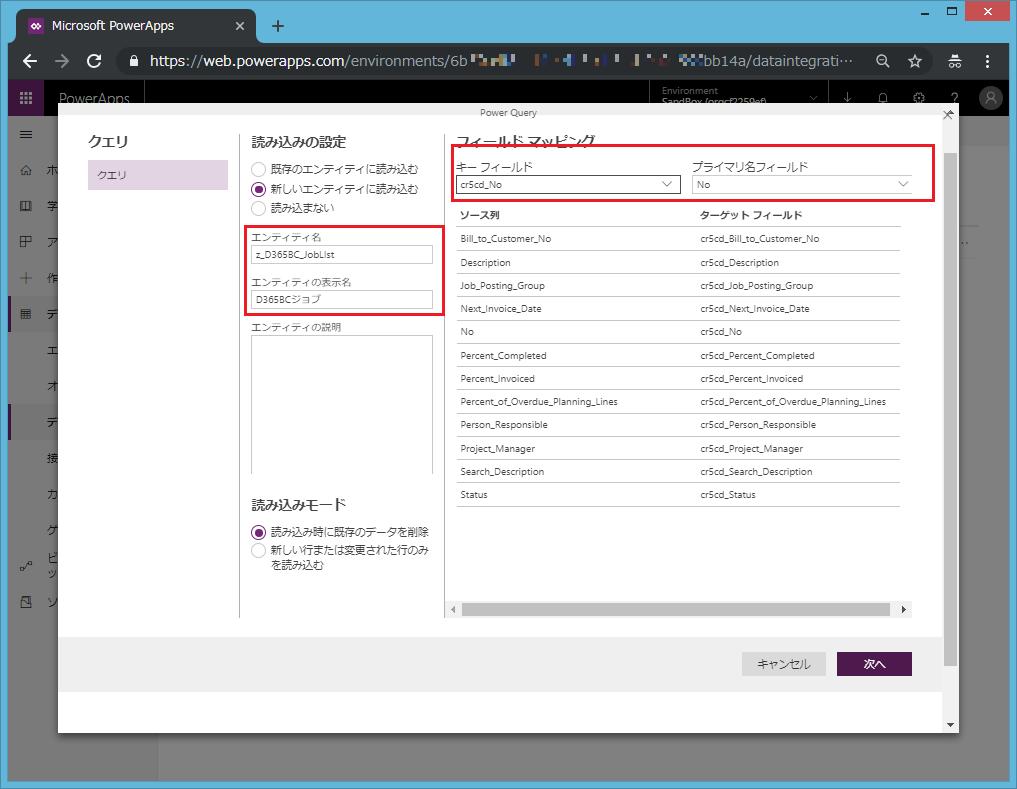The image size is (1017, 789).
Task: Select the クエリ item in query list
Action: 158,175
